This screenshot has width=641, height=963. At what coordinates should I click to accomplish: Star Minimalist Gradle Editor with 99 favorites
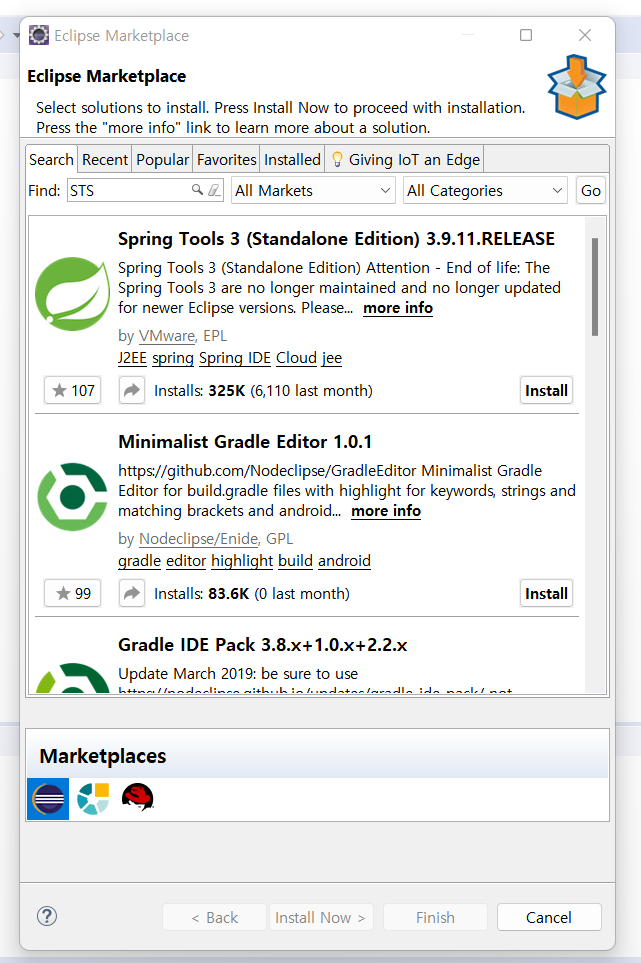click(x=72, y=593)
